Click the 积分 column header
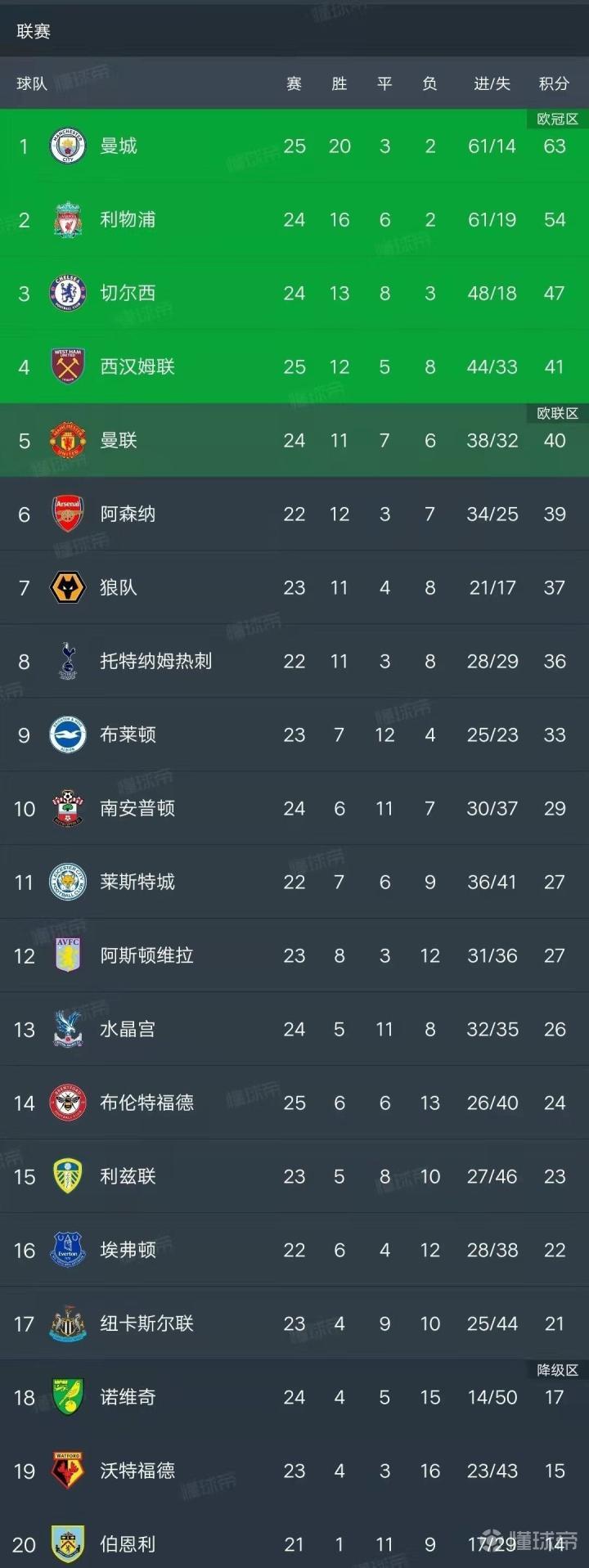Screen dimensions: 589x1568 coord(554,83)
